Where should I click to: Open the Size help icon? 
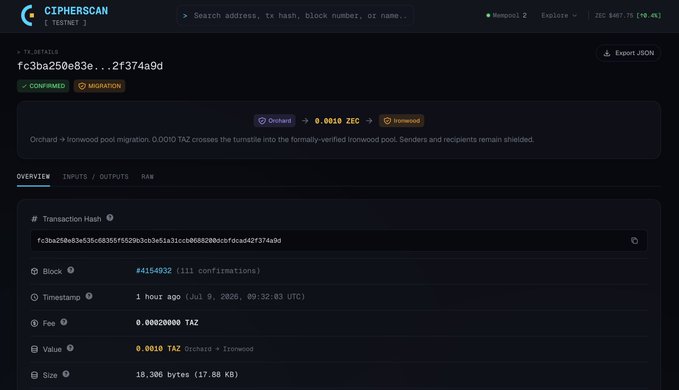[66, 374]
